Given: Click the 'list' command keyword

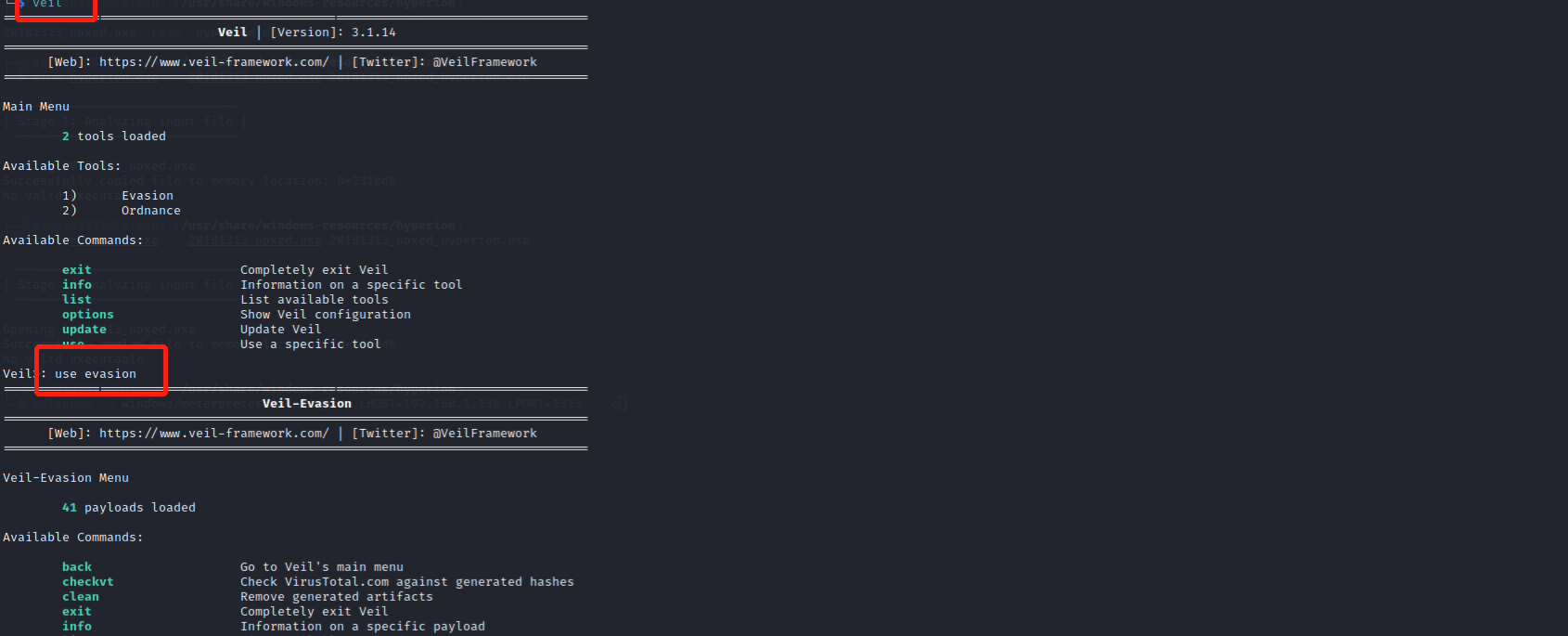Looking at the screenshot, I should [x=77, y=300].
